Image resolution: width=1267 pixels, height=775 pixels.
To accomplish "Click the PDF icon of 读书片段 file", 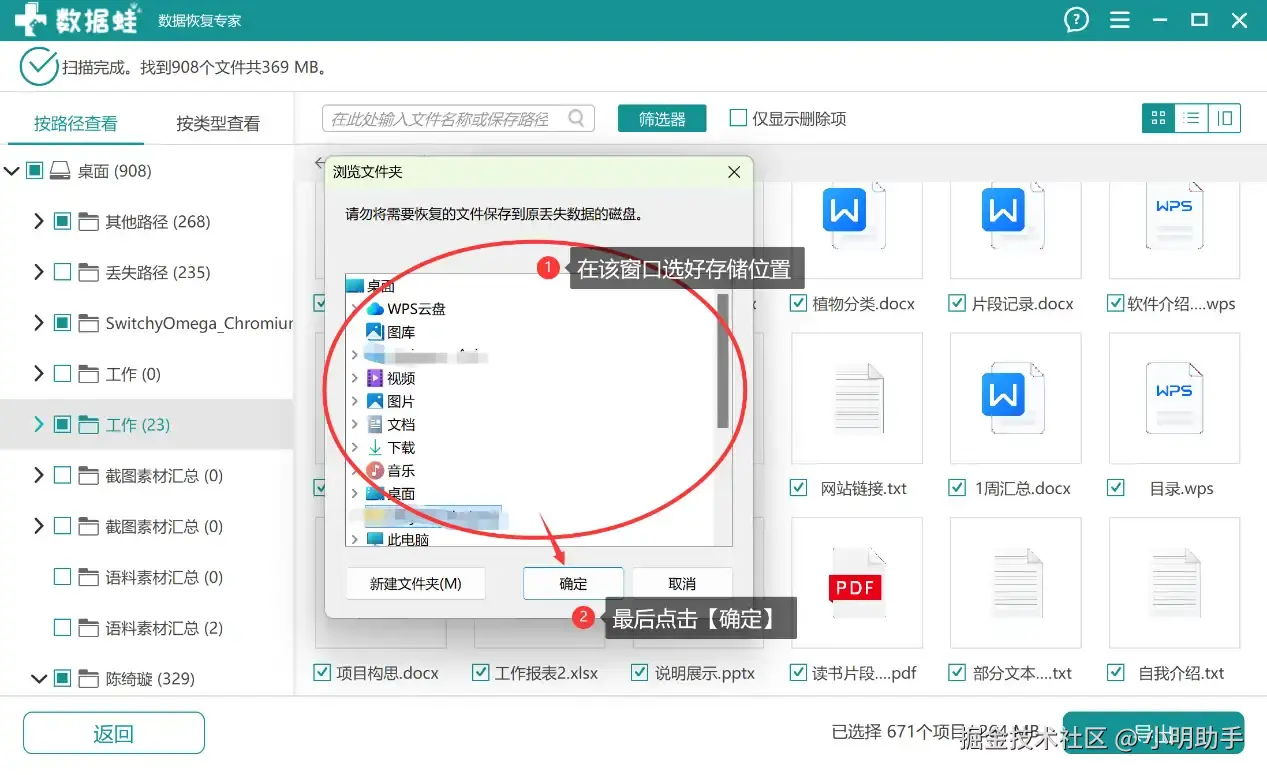I will click(x=856, y=583).
